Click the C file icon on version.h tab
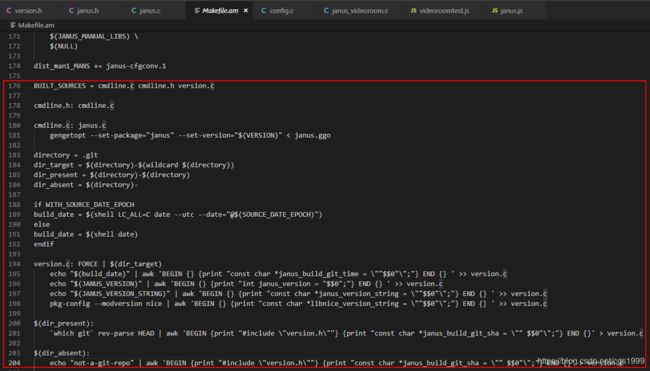 (x=9, y=11)
